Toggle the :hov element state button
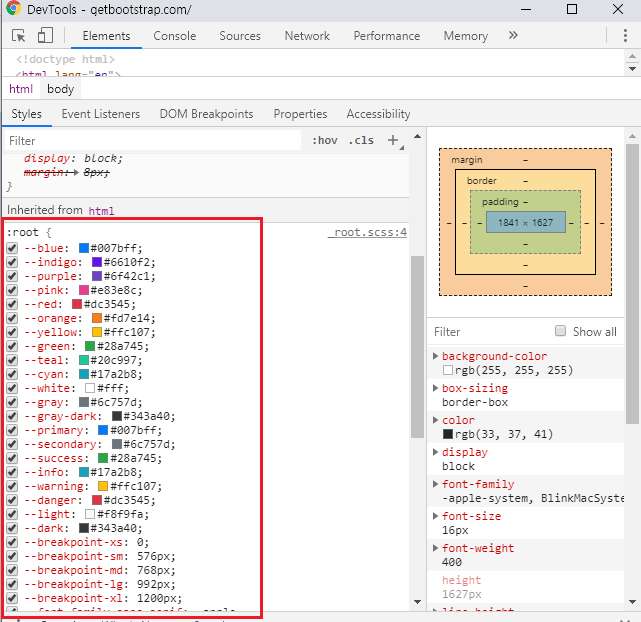This screenshot has width=641, height=622. tap(325, 140)
